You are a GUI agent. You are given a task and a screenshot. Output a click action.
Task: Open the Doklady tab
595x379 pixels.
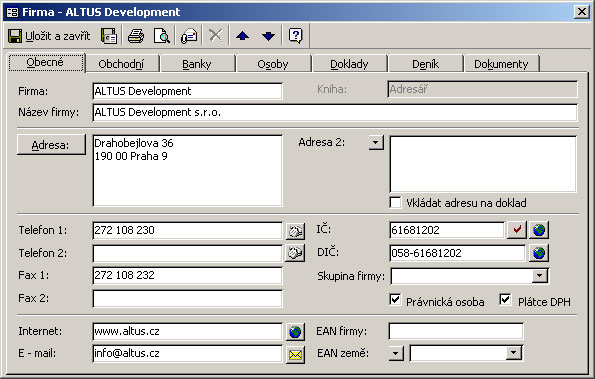[349, 64]
